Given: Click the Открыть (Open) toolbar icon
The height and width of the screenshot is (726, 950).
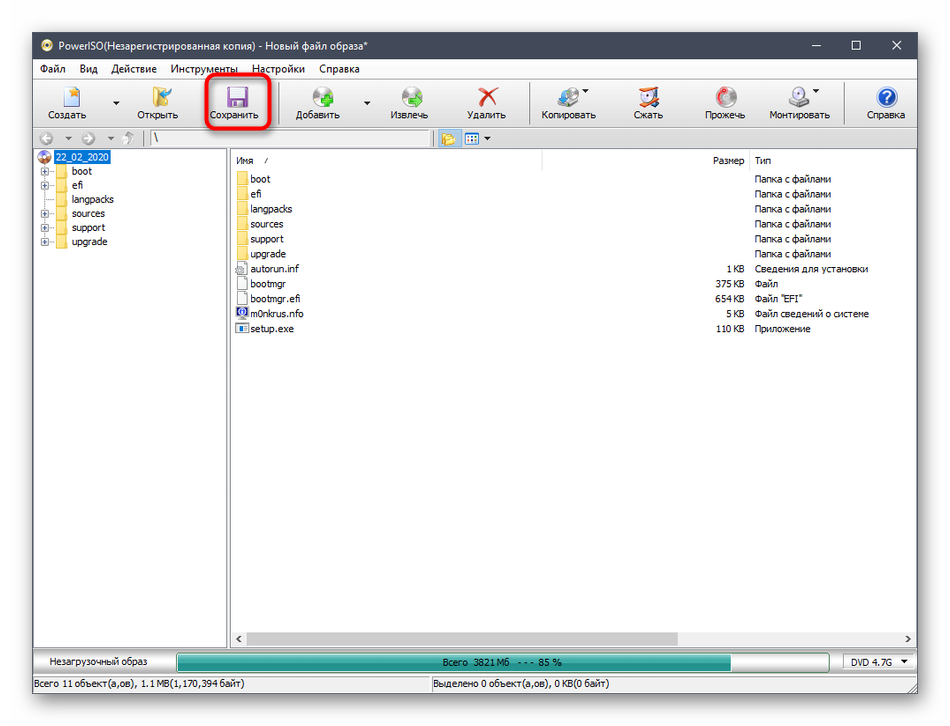Looking at the screenshot, I should pyautogui.click(x=157, y=103).
